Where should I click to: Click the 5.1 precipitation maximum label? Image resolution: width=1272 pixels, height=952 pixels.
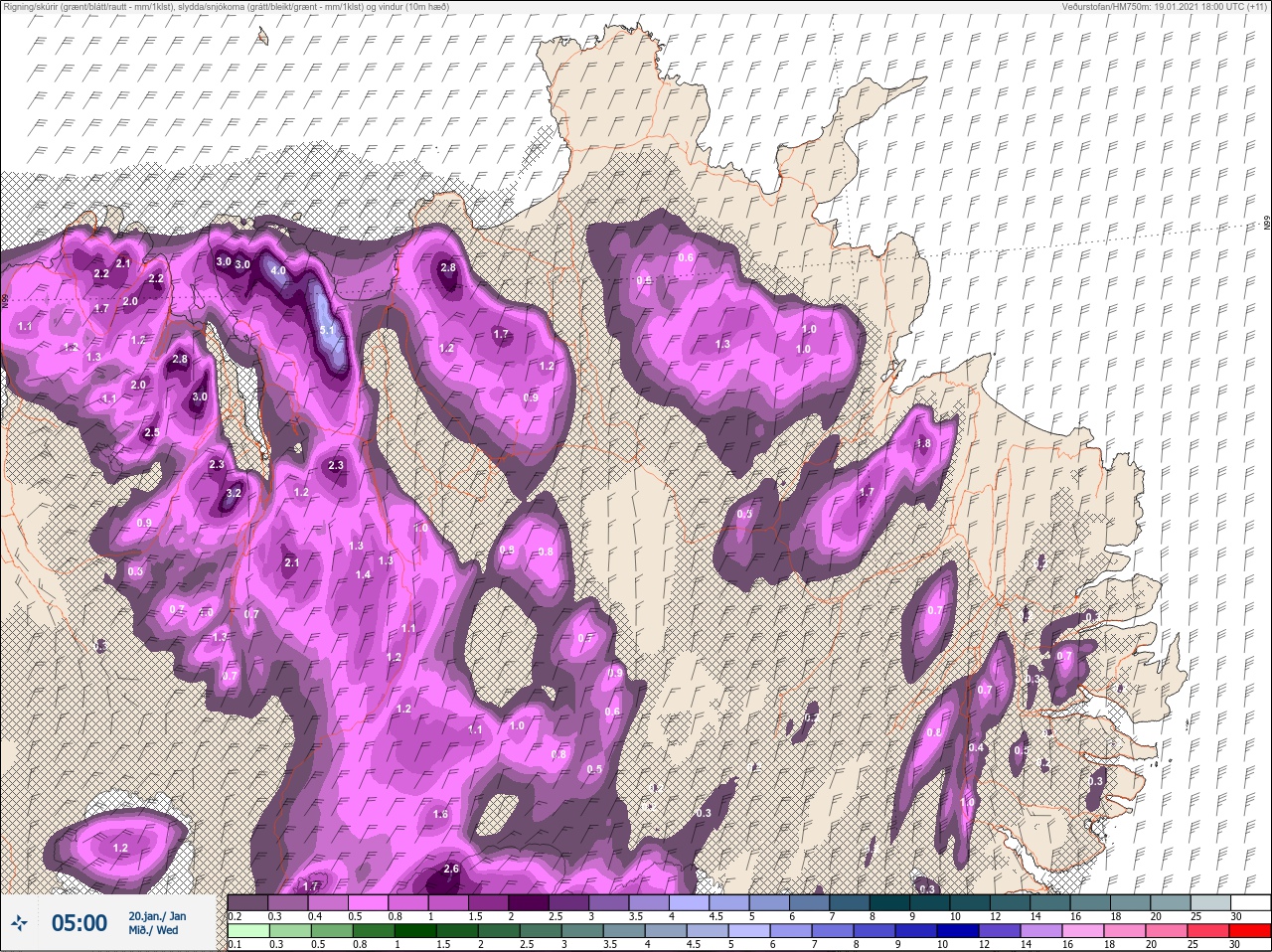(329, 330)
